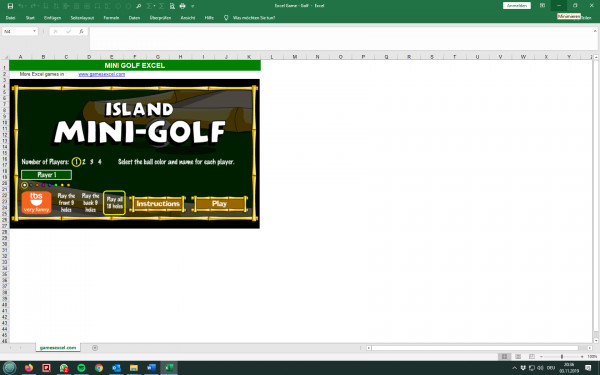Select 2 players option
The height and width of the screenshot is (375, 600).
click(x=84, y=162)
